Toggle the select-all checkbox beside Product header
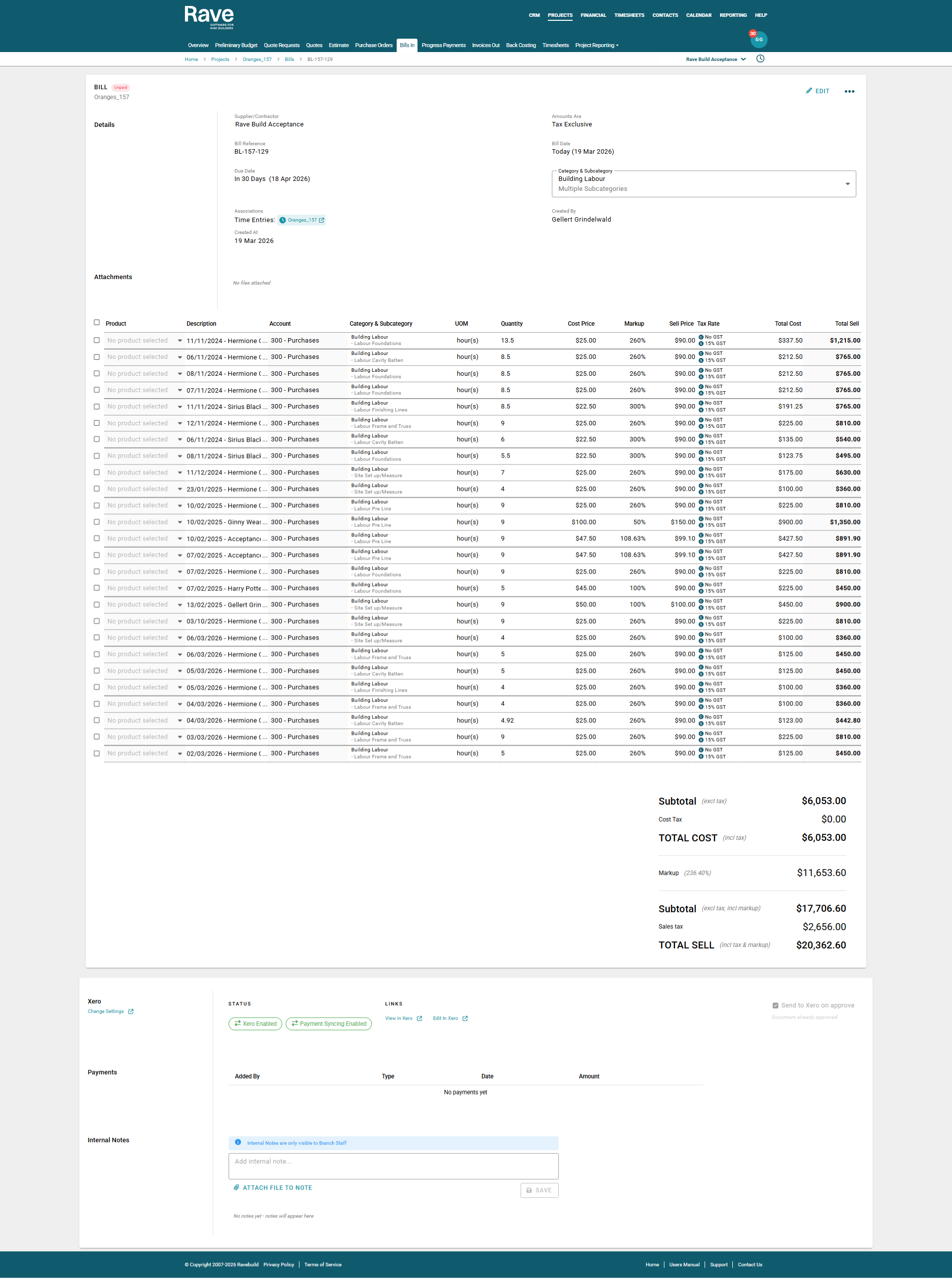952x1280 pixels. 97,323
